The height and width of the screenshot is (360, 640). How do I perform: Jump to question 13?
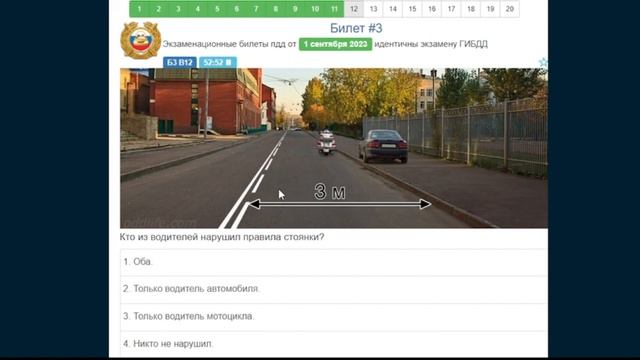(373, 9)
